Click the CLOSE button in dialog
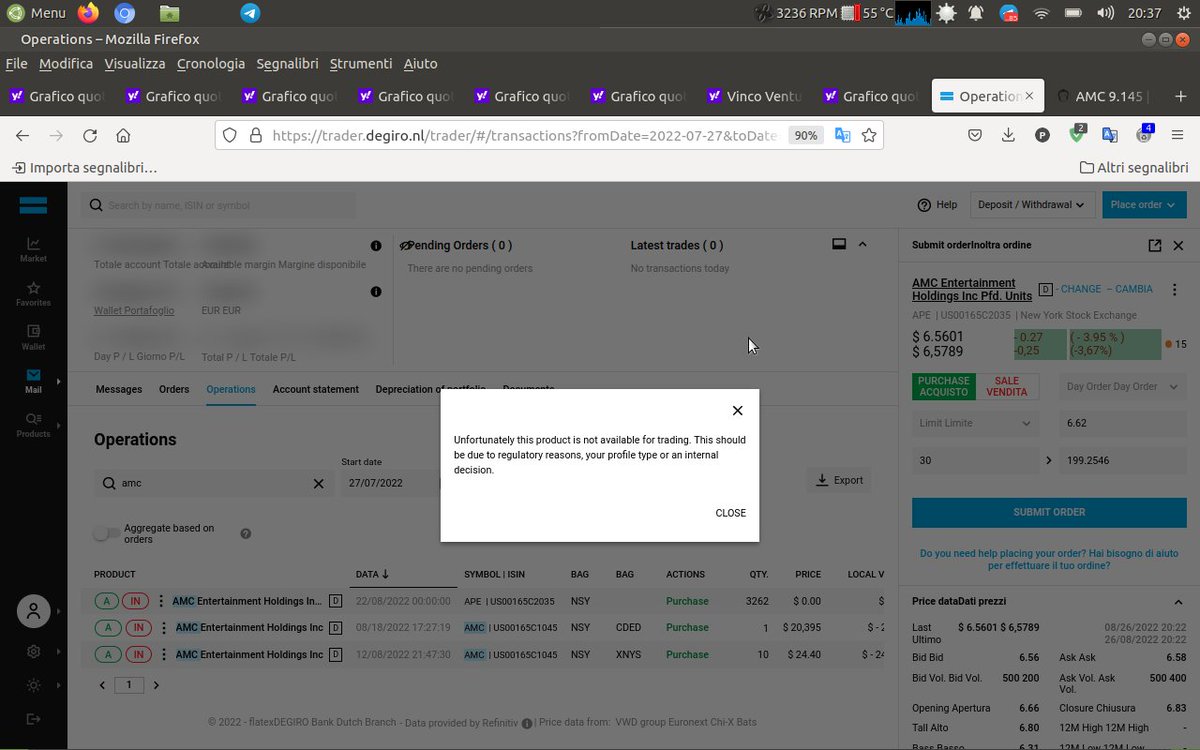This screenshot has height=750, width=1200. (730, 513)
